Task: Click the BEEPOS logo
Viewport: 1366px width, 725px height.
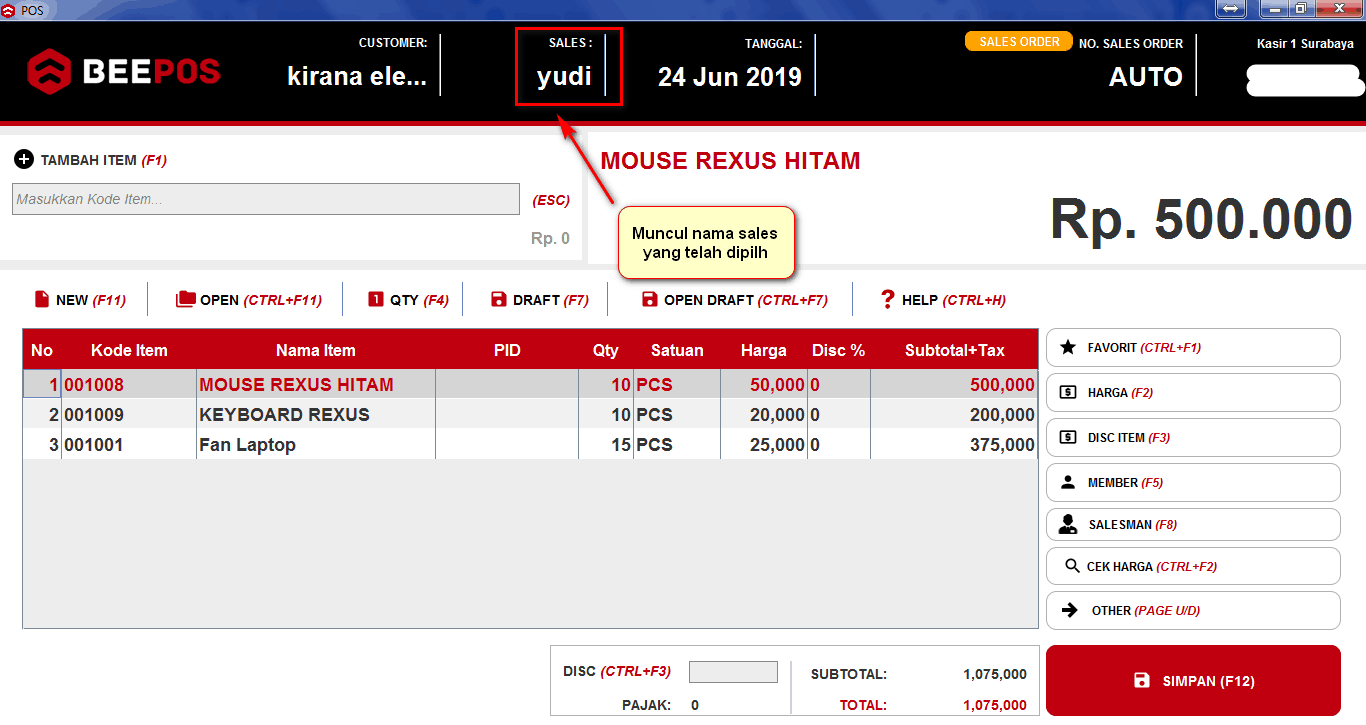Action: pos(124,71)
